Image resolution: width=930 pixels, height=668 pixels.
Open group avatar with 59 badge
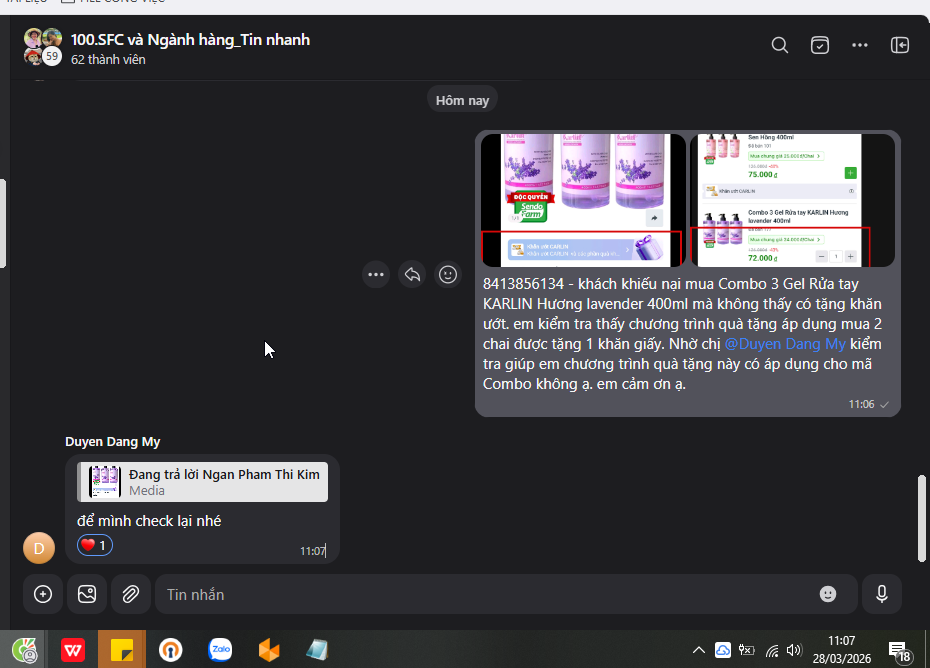pos(43,47)
